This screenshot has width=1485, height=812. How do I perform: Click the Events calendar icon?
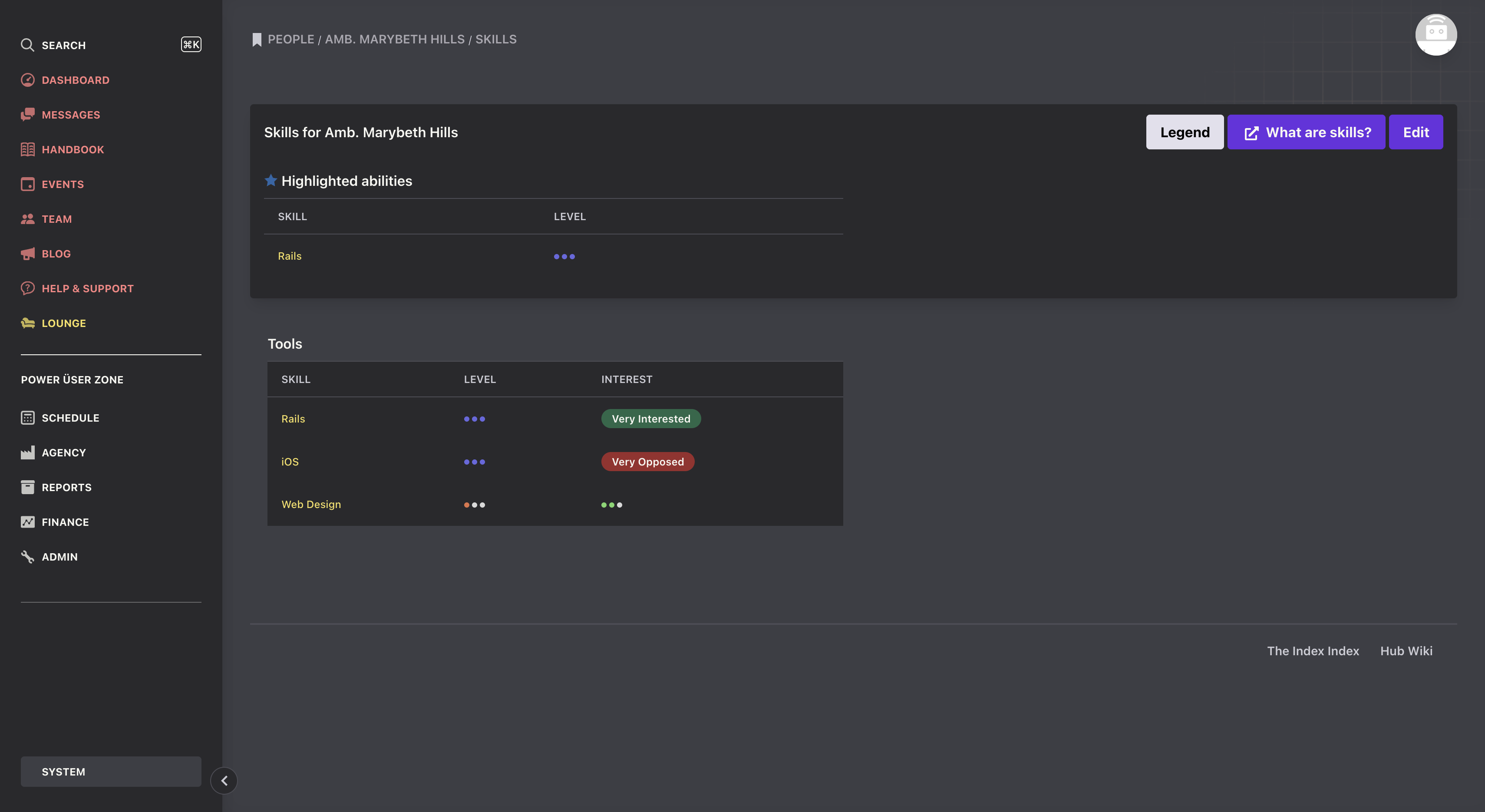(x=27, y=185)
